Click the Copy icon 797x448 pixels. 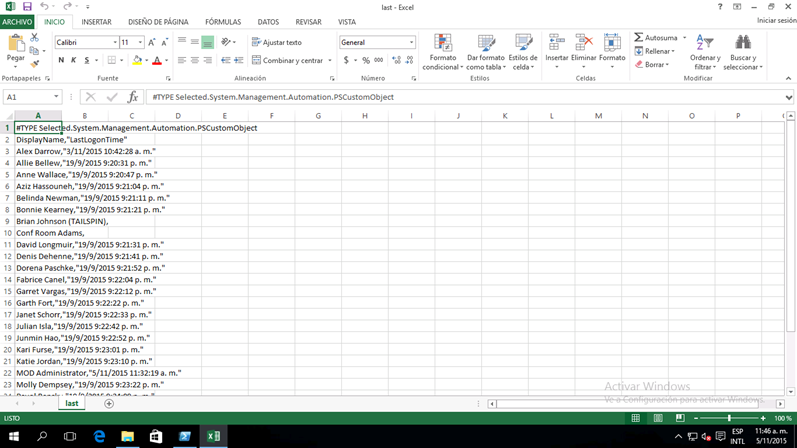coord(34,51)
